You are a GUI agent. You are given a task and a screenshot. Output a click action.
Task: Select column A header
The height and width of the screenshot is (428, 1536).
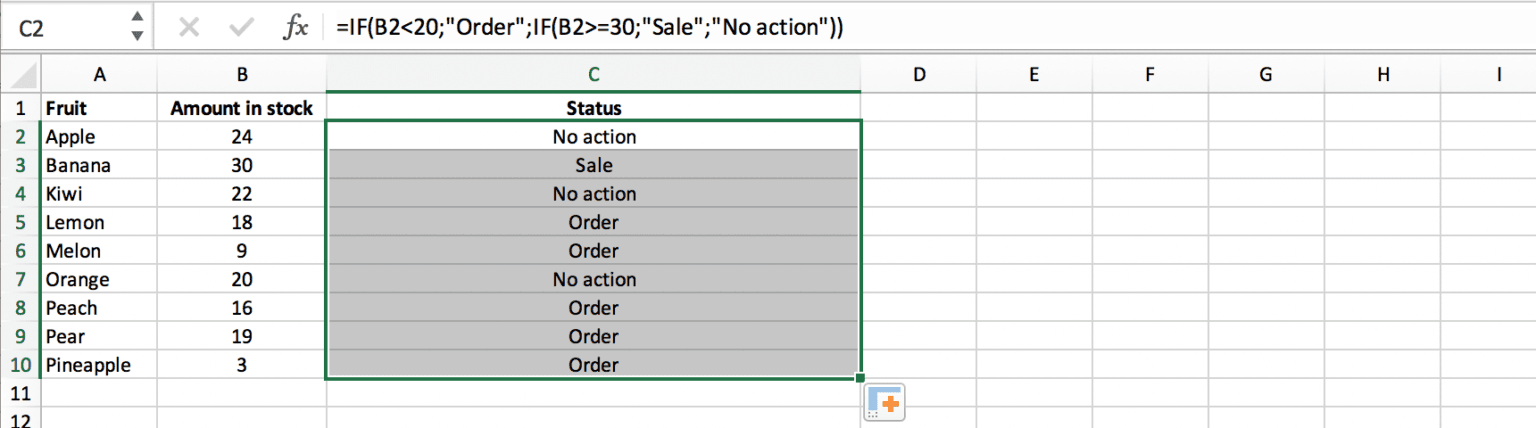[99, 74]
